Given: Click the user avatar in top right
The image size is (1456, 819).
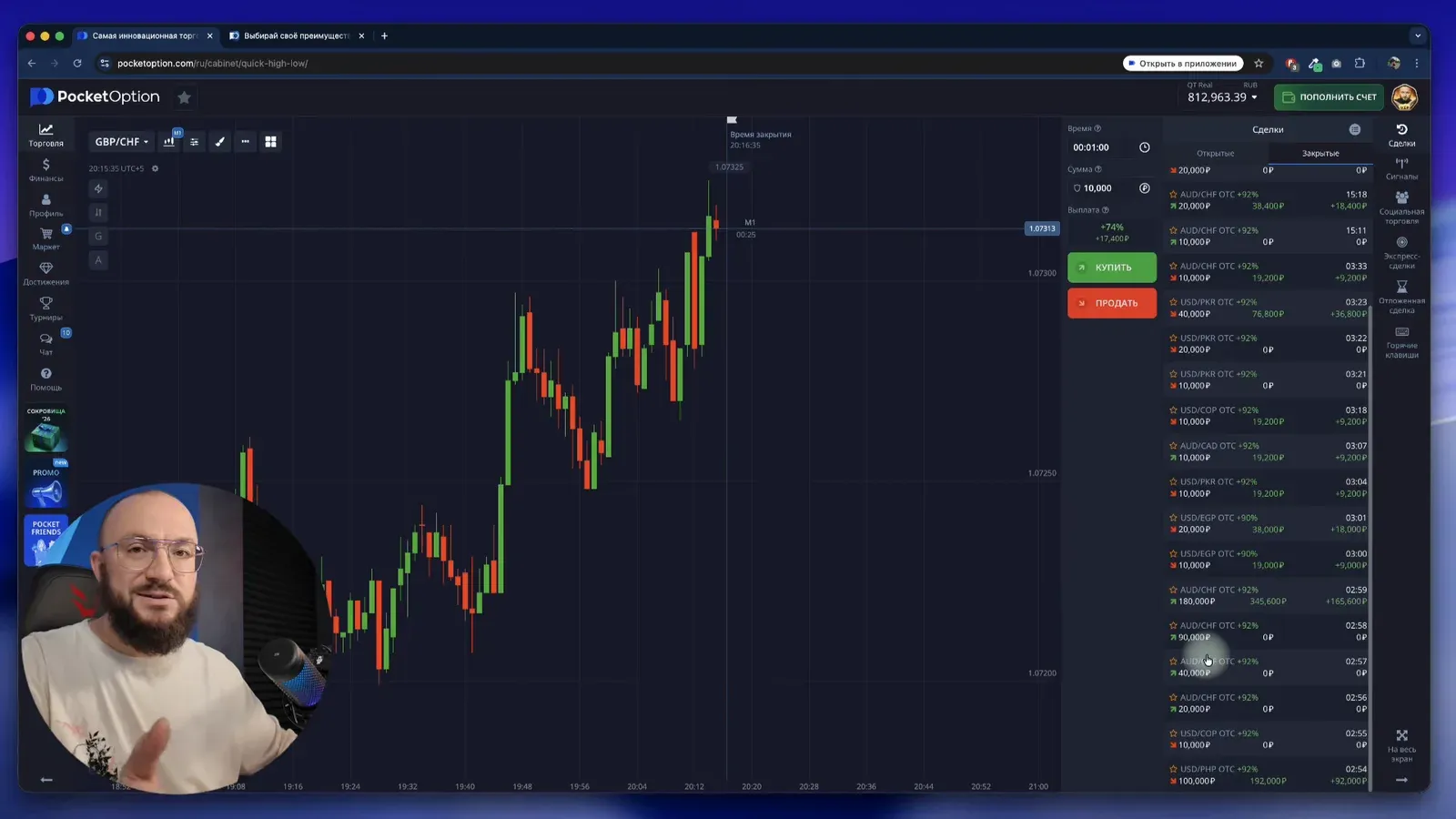Looking at the screenshot, I should pyautogui.click(x=1404, y=97).
